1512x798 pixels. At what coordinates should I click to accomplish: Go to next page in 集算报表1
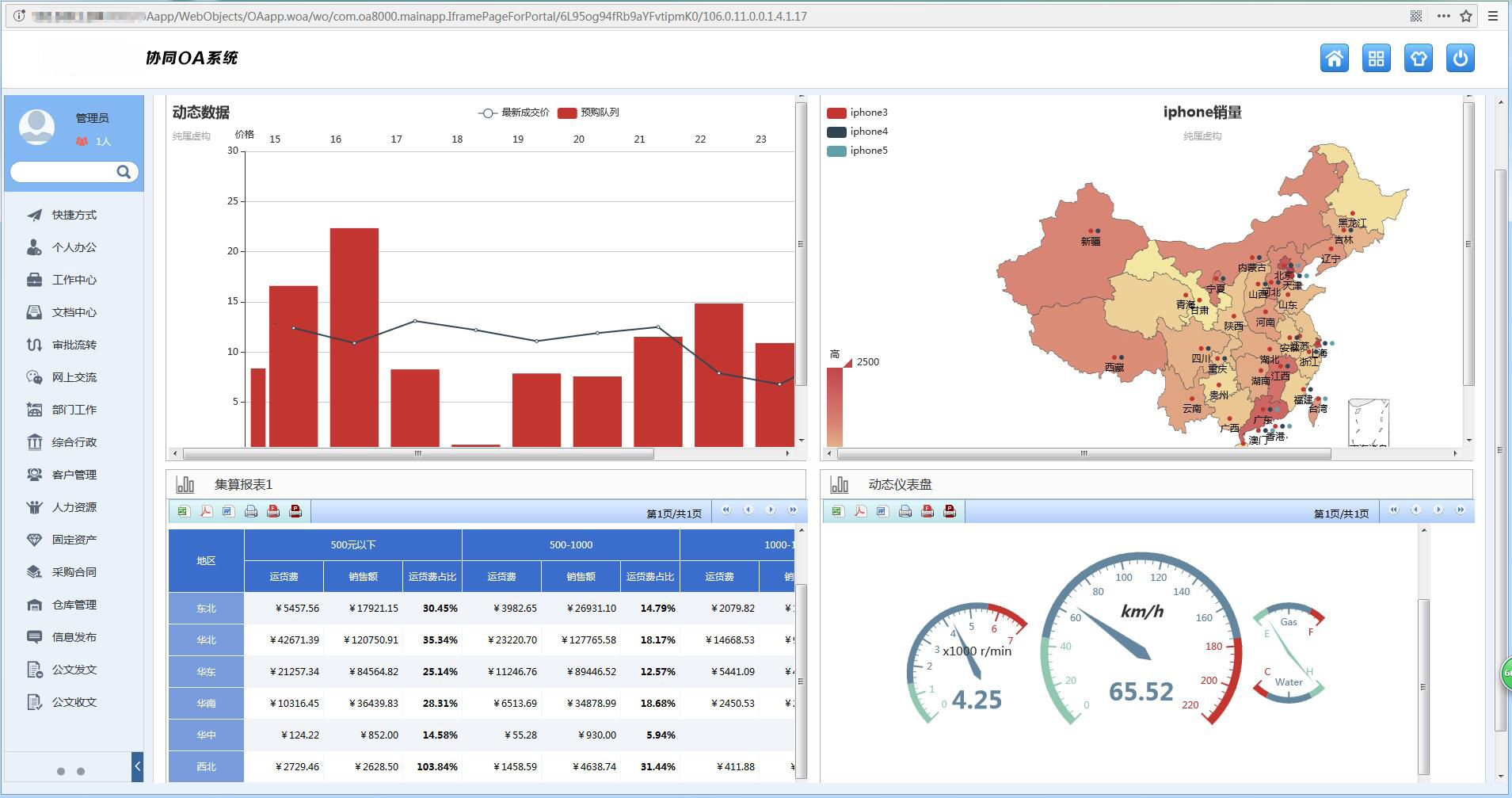click(x=770, y=510)
